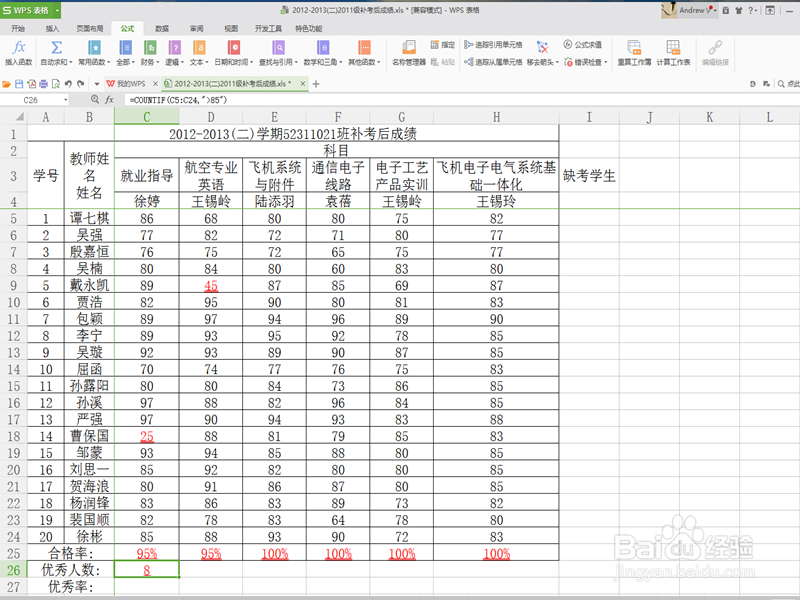The width and height of the screenshot is (800, 600).
Task: Click the open folder icon in quick toolbar
Action: point(7,84)
